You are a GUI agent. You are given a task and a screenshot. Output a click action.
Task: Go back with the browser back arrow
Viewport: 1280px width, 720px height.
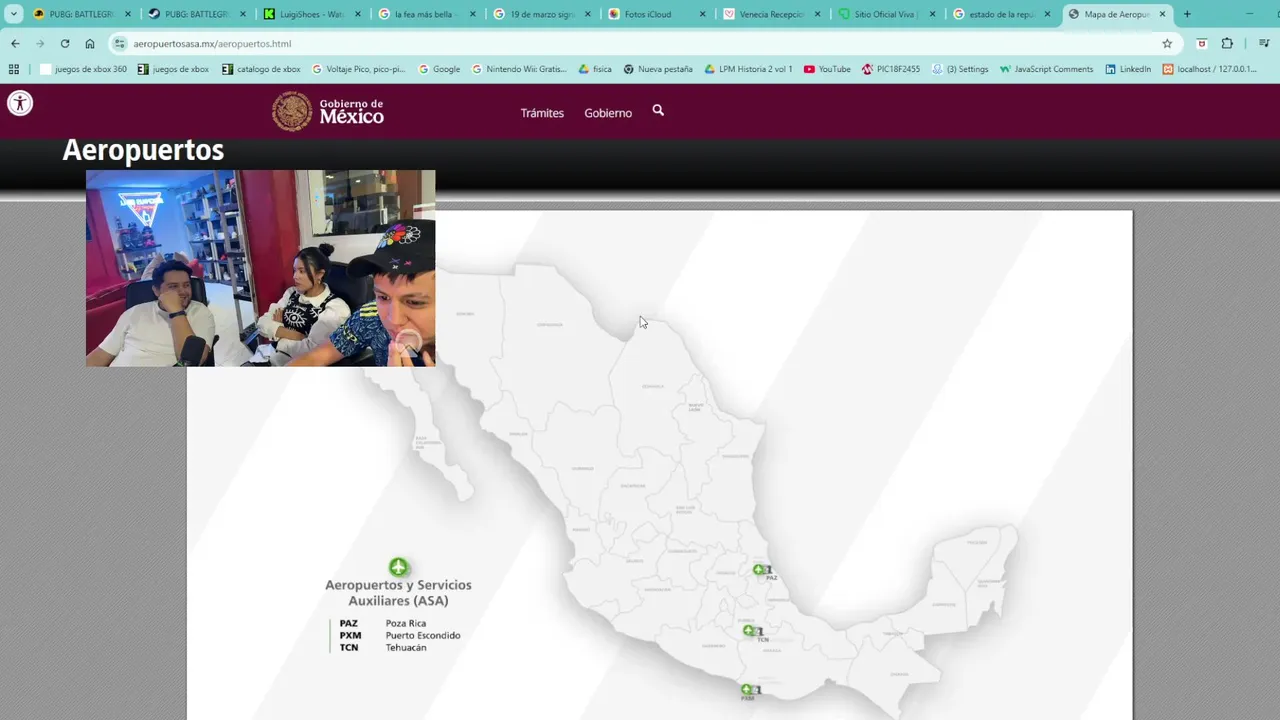15,44
